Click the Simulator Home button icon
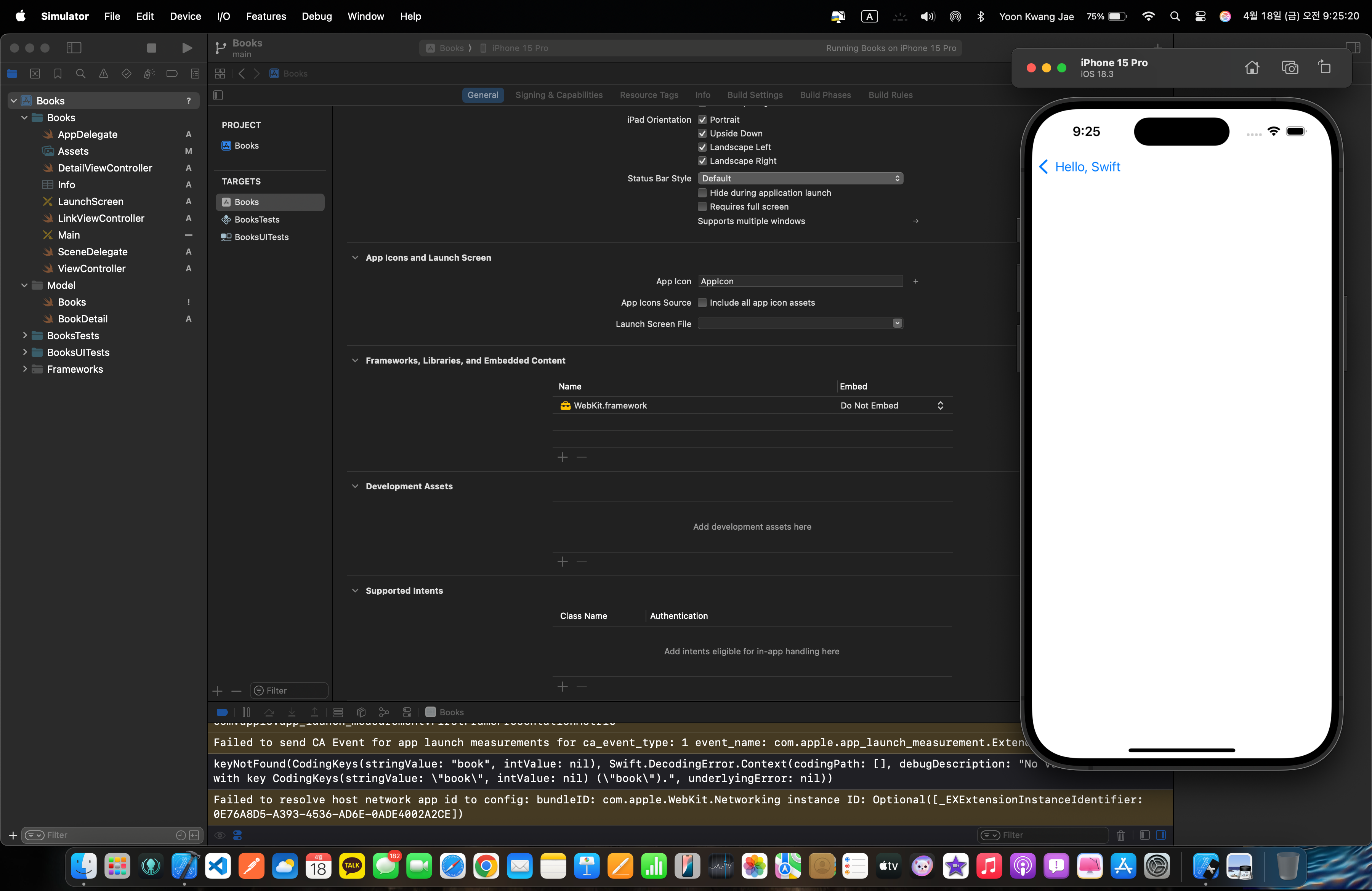Viewport: 1372px width, 891px height. (x=1252, y=67)
